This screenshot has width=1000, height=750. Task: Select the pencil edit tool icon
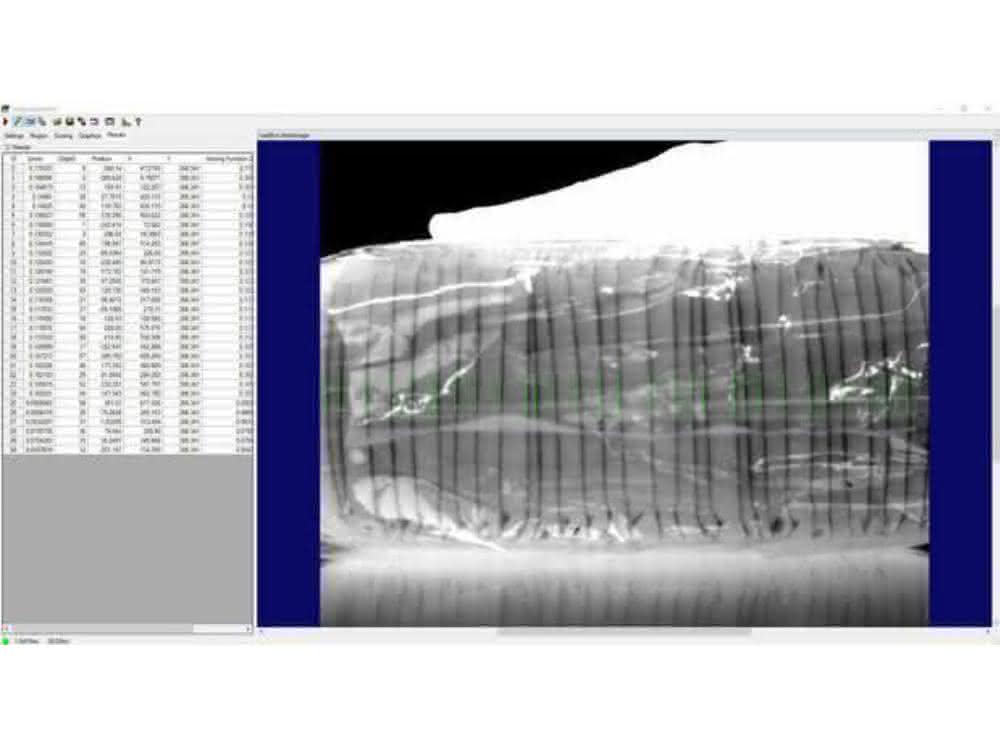point(18,121)
